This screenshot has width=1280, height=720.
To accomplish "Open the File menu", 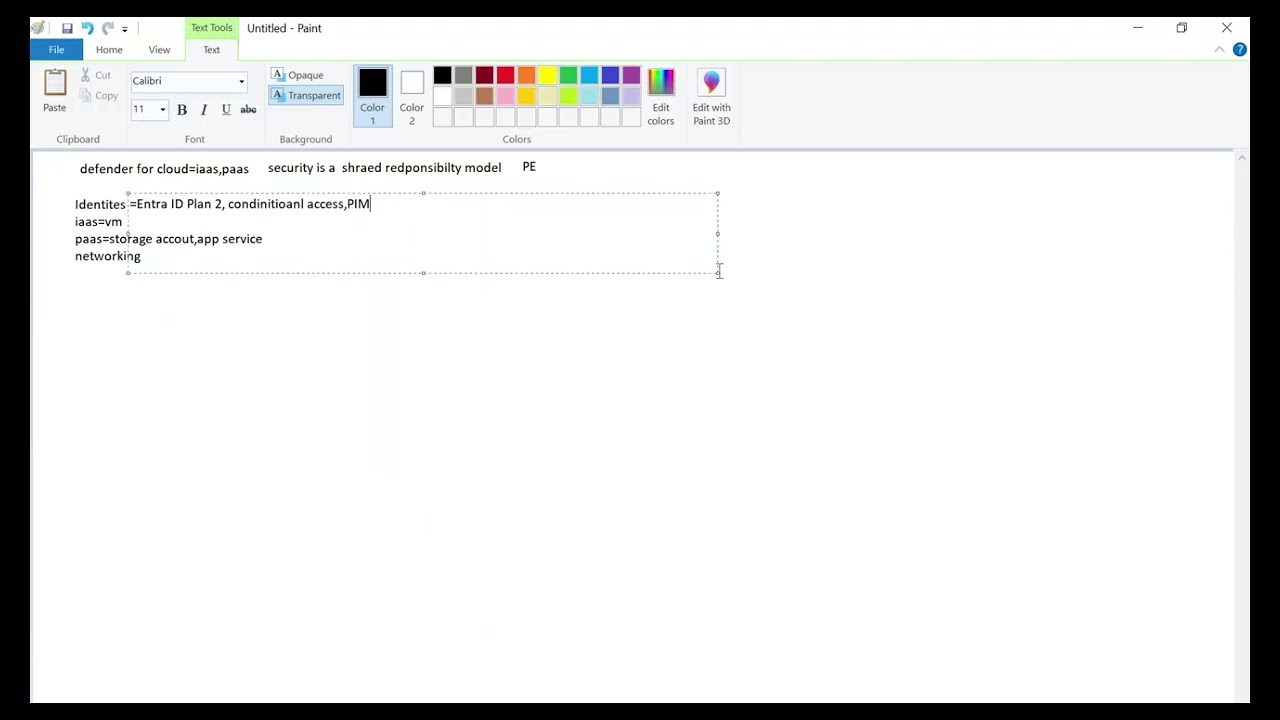I will pyautogui.click(x=56, y=50).
